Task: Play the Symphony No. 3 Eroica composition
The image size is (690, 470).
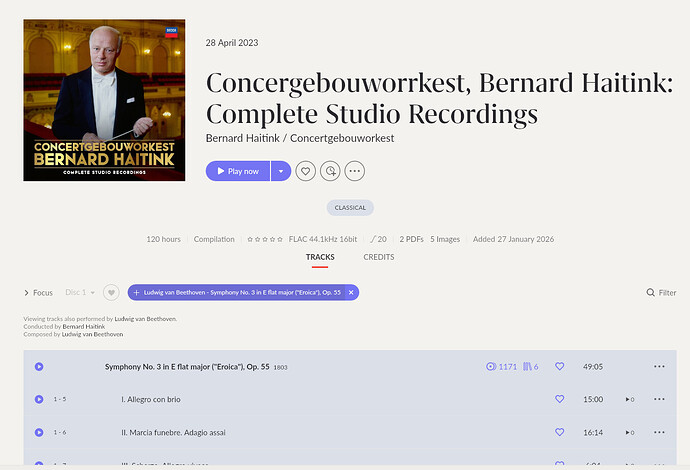Action: pyautogui.click(x=39, y=367)
